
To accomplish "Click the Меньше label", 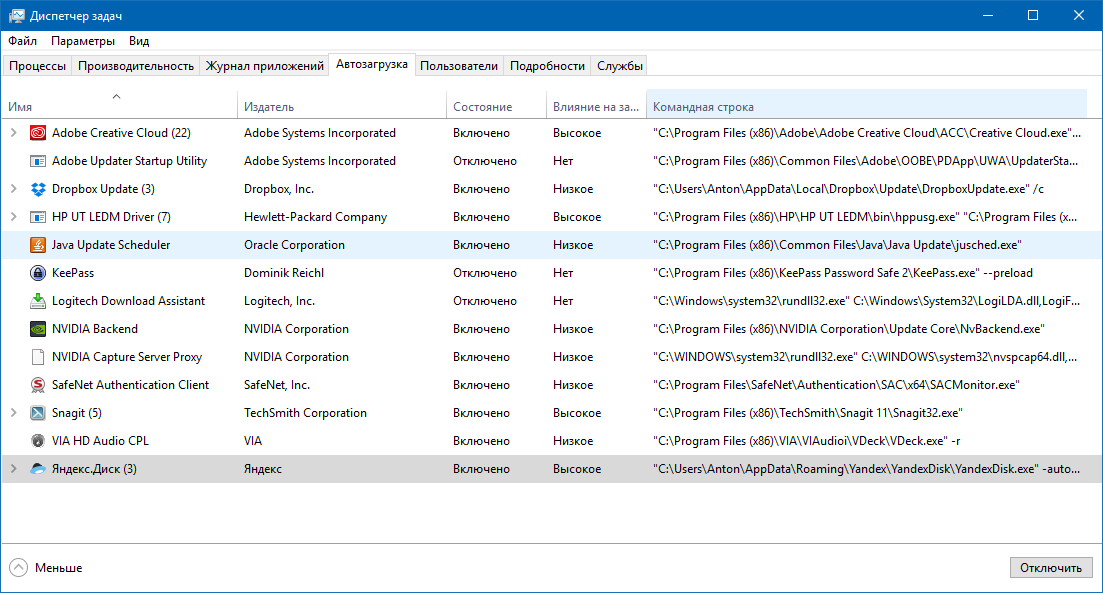I will (58, 568).
